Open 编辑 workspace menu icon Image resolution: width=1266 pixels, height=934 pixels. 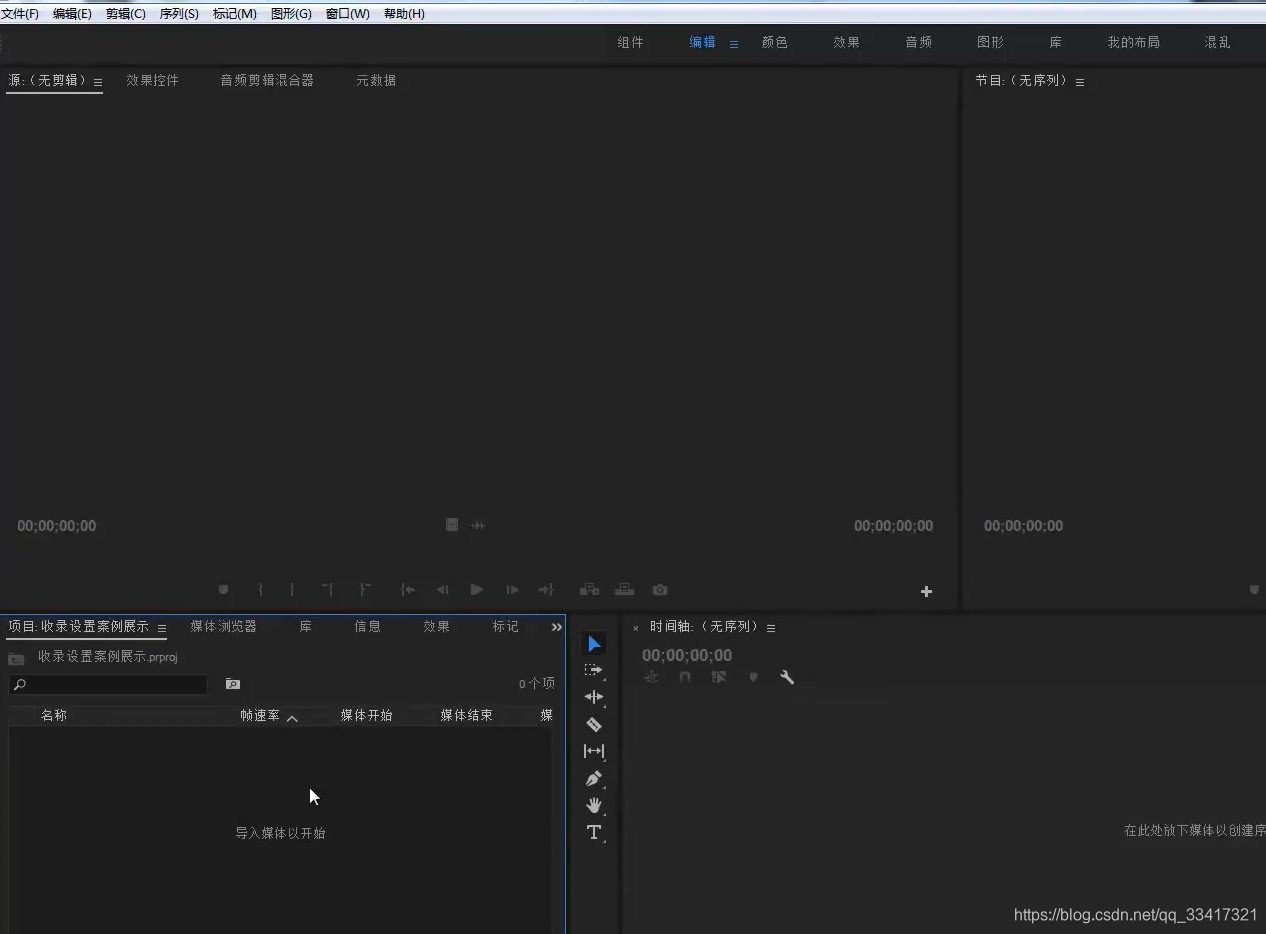click(734, 44)
